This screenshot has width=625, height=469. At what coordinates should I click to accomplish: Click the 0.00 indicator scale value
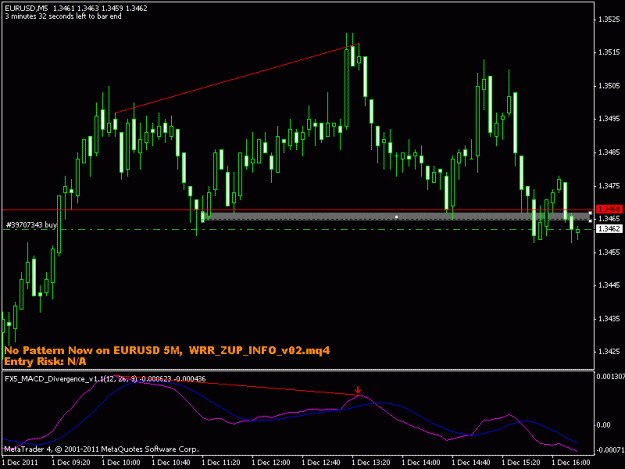(x=603, y=425)
